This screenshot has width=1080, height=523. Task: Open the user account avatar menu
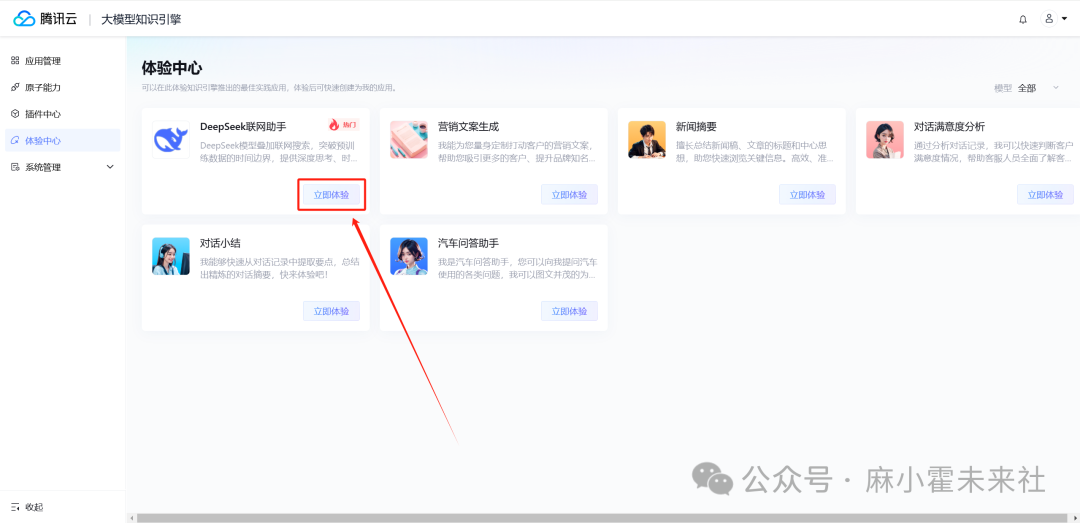1049,19
